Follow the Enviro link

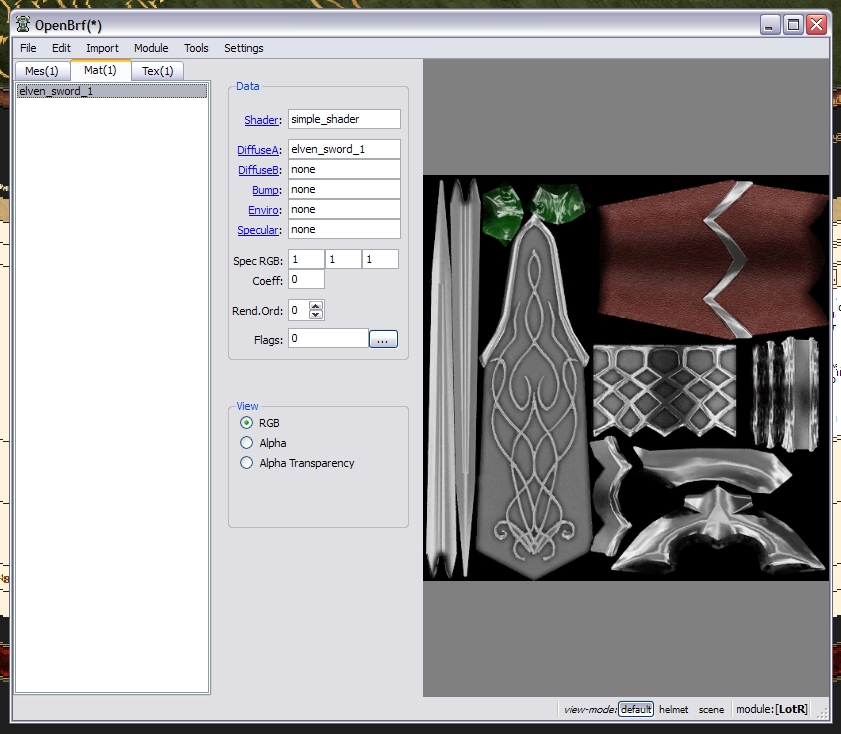[263, 210]
